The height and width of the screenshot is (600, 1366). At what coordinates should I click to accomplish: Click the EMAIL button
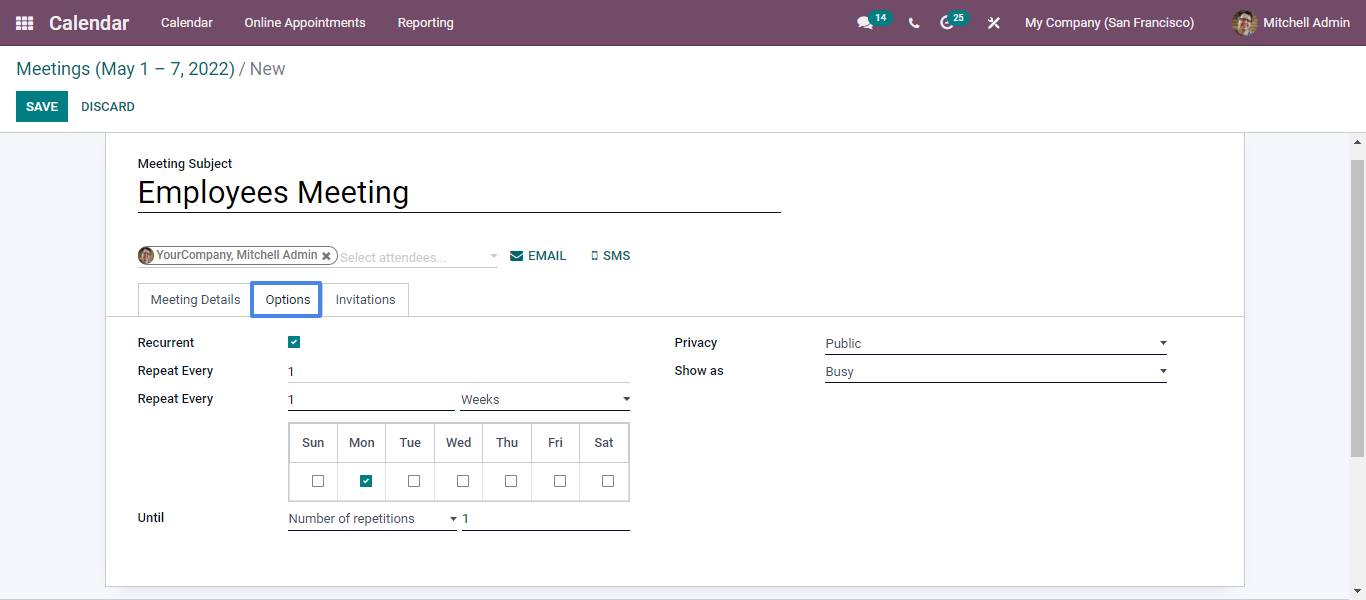tap(538, 256)
